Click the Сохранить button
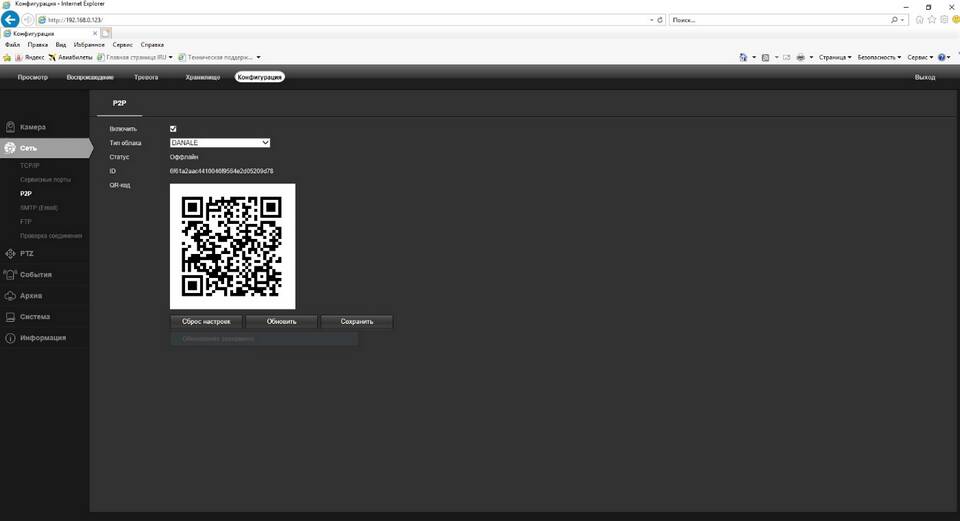The width and height of the screenshot is (960, 521). (x=356, y=321)
